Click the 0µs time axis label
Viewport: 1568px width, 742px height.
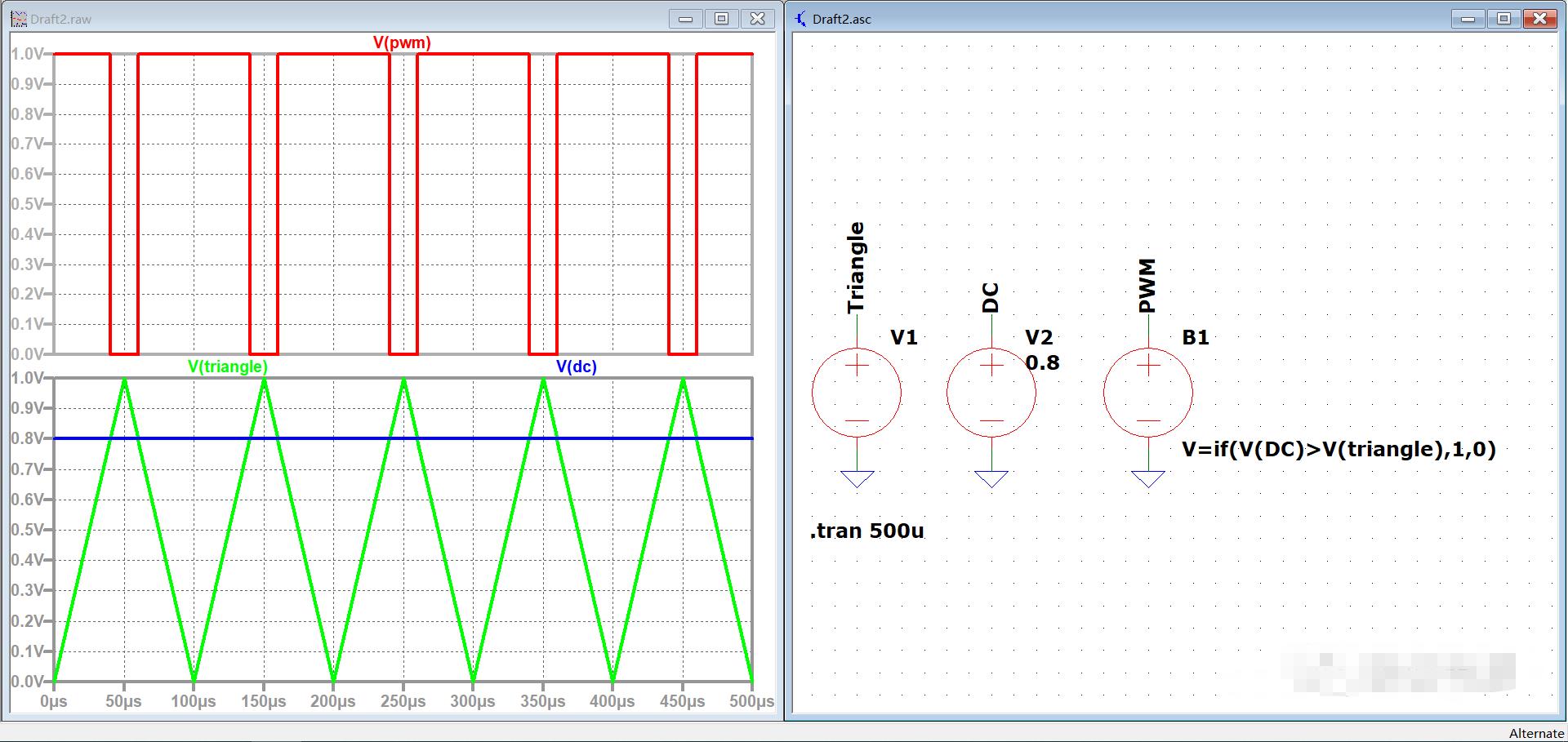54,701
